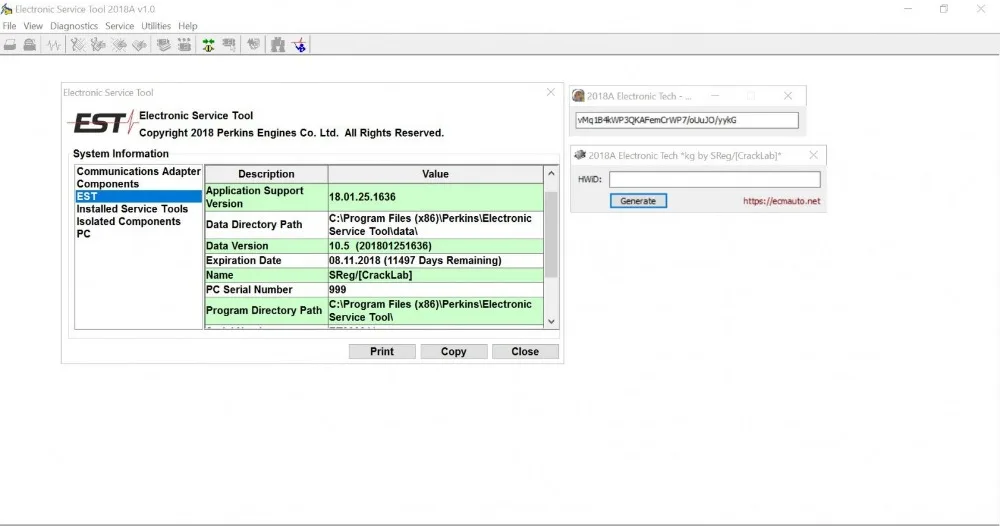Click the Print toolbar icon

pos(10,45)
